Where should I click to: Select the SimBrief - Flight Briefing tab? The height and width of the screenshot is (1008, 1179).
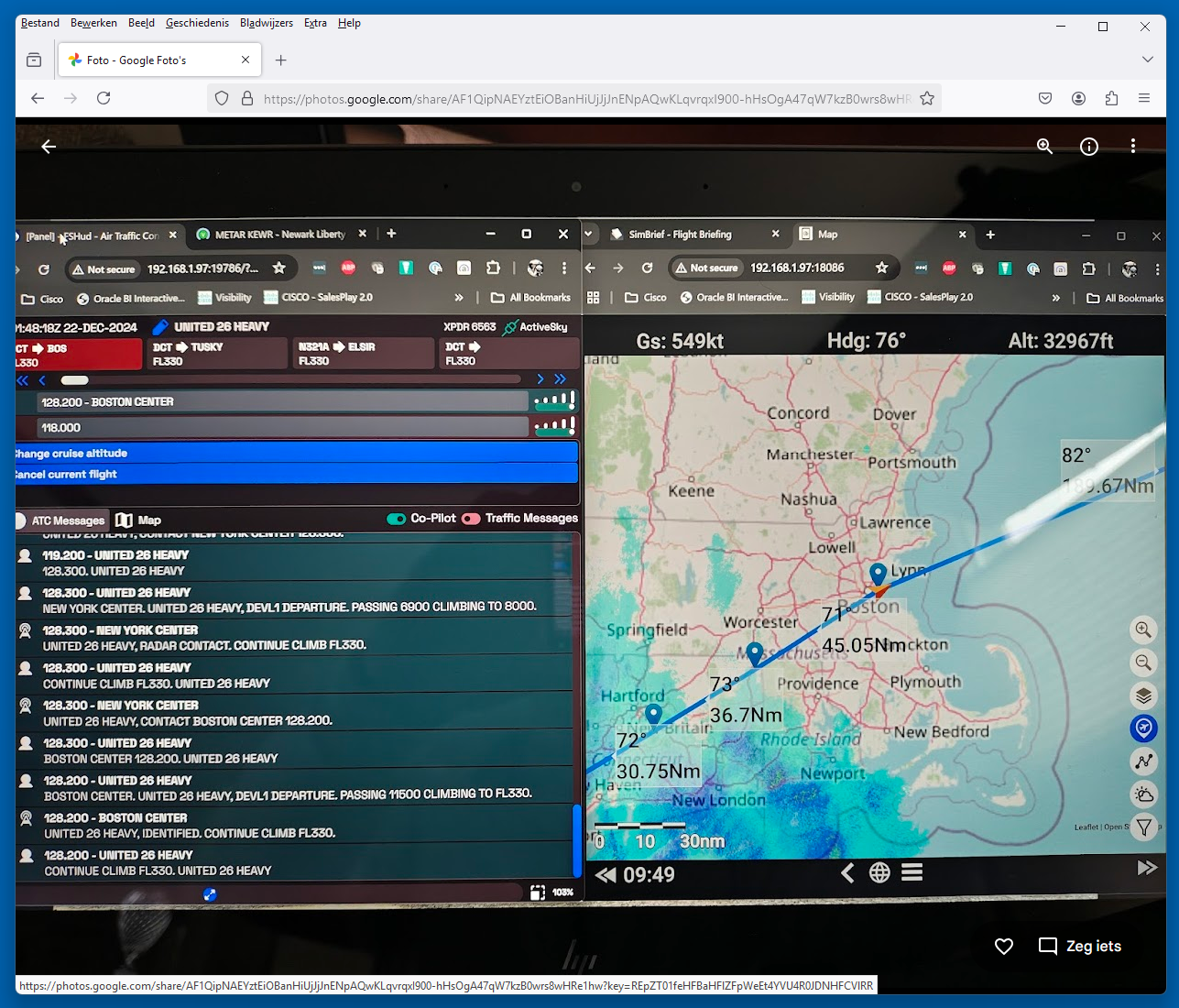pyautogui.click(x=694, y=235)
